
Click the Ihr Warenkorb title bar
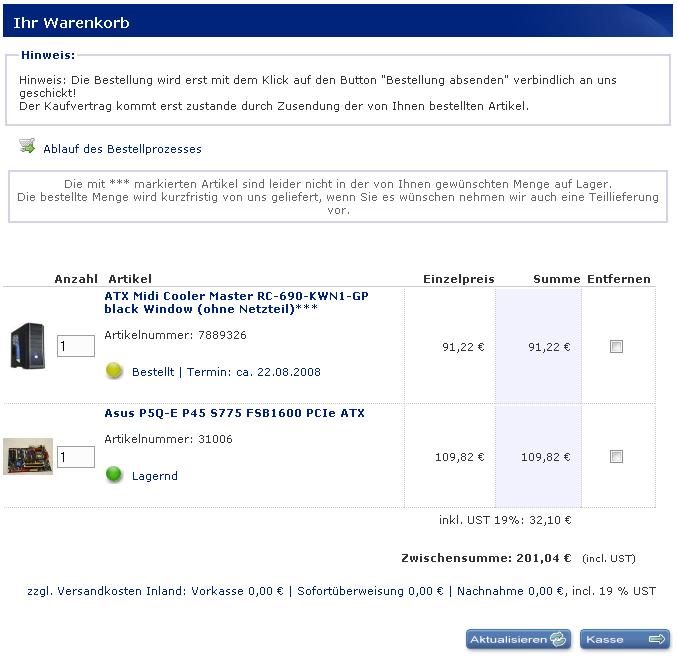(72, 22)
